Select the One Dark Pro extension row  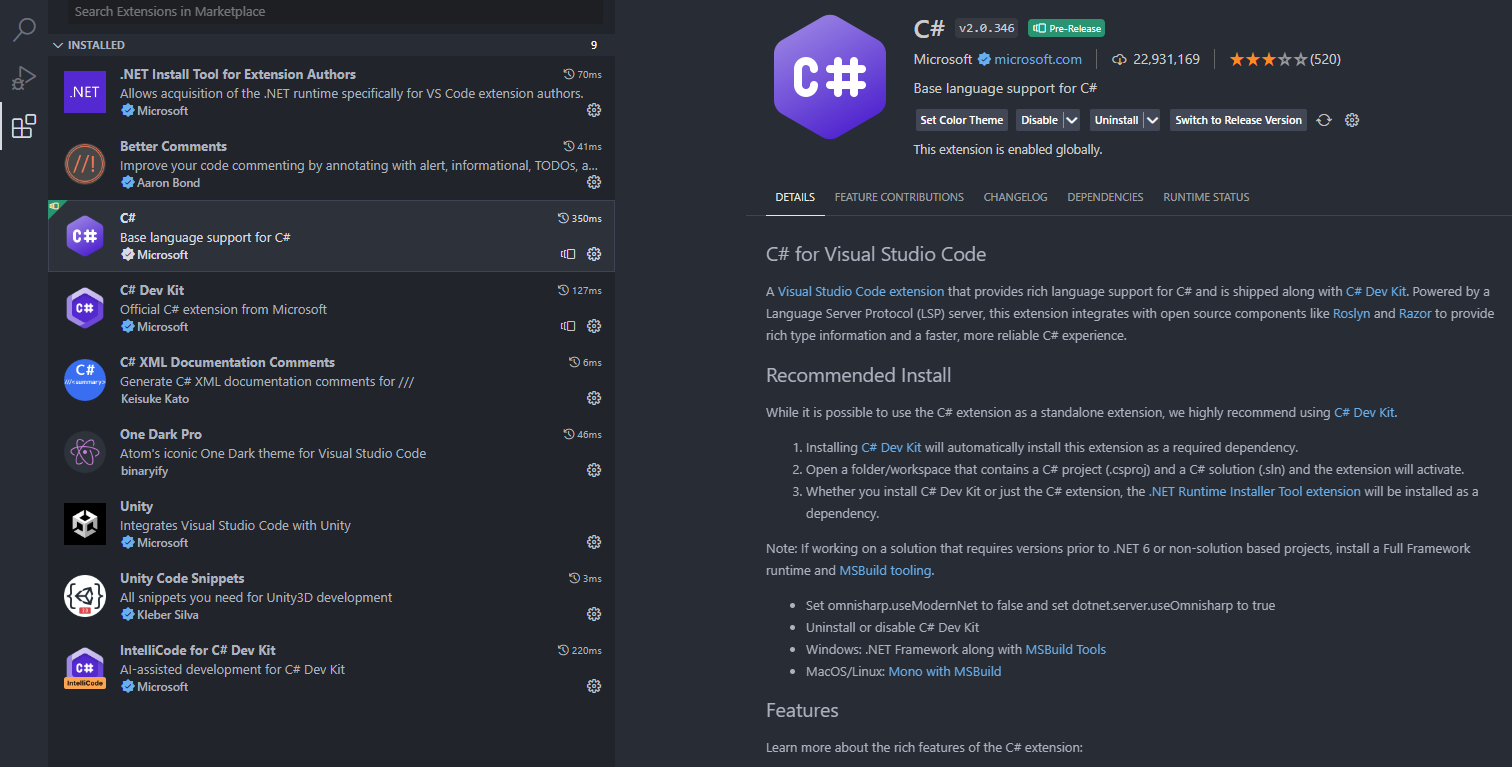[331, 452]
